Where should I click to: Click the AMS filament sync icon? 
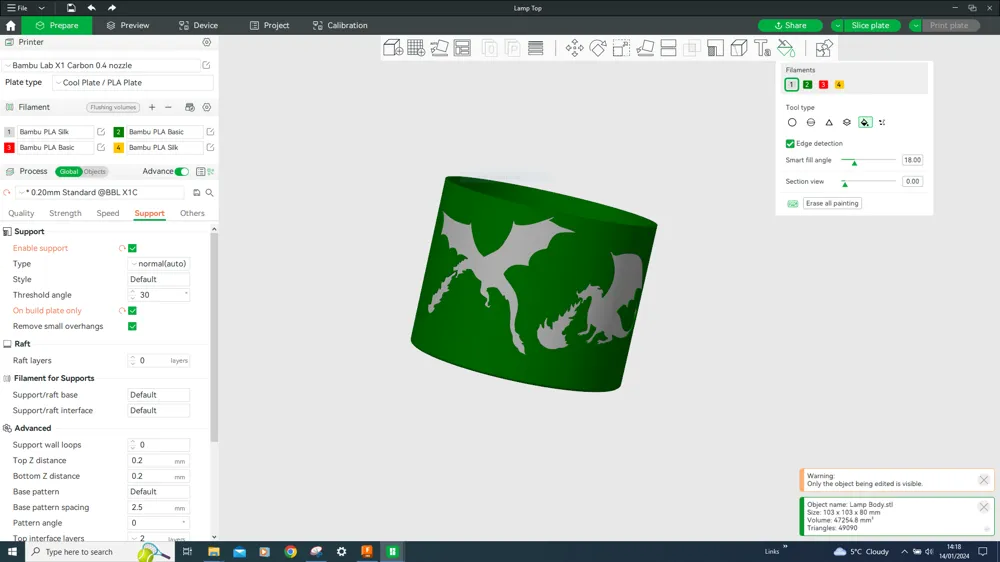tap(189, 107)
